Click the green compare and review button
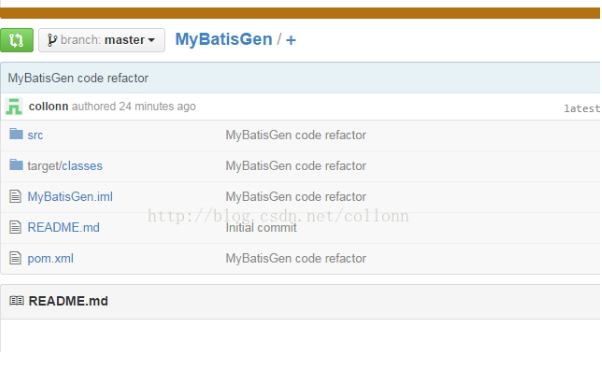Screen dimensions: 602x366 tap(17, 40)
